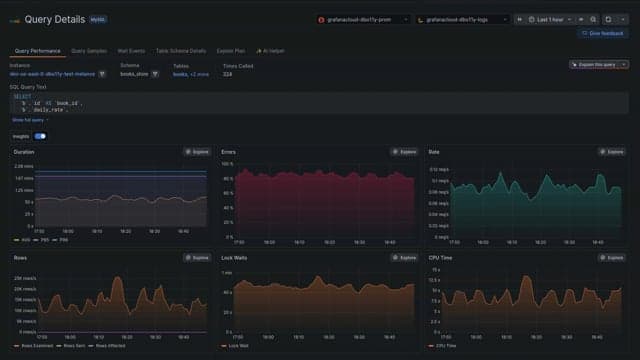Open the books, +2 more tables link
Screen dimensions: 640x360
pos(191,75)
